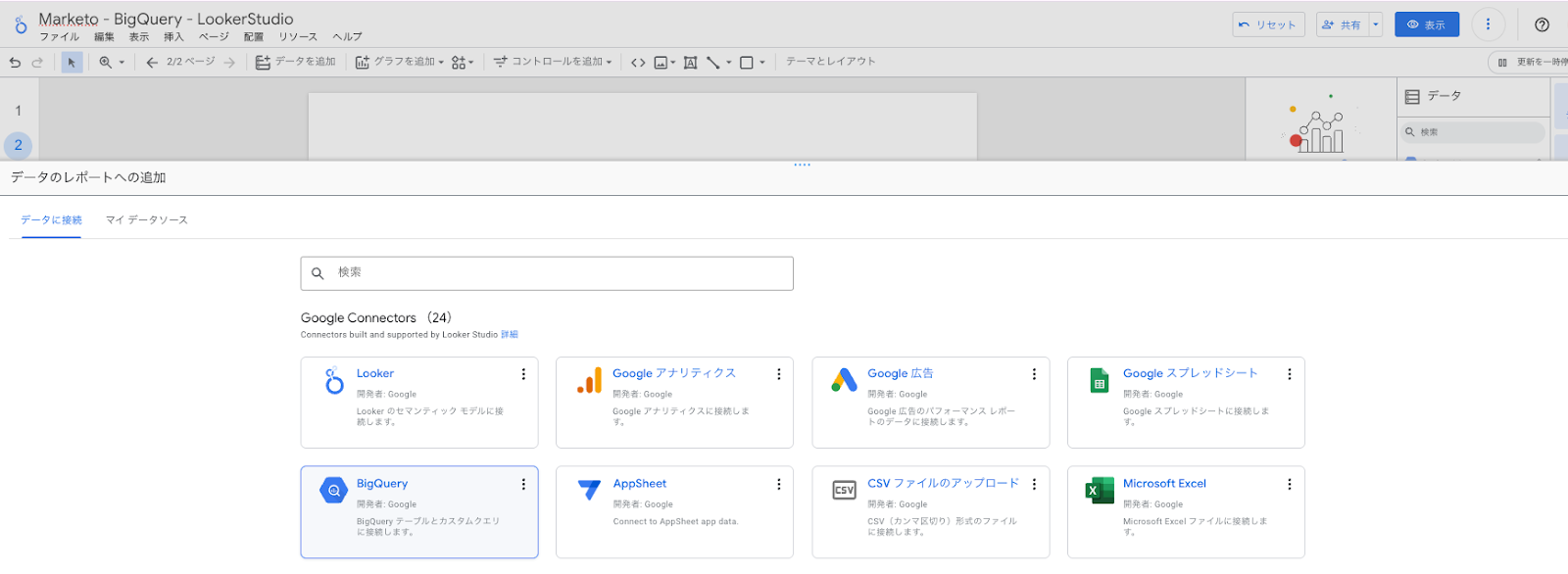The width and height of the screenshot is (1568, 574).
Task: Click the 詳細 link under Google Connectors
Action: [x=510, y=335]
